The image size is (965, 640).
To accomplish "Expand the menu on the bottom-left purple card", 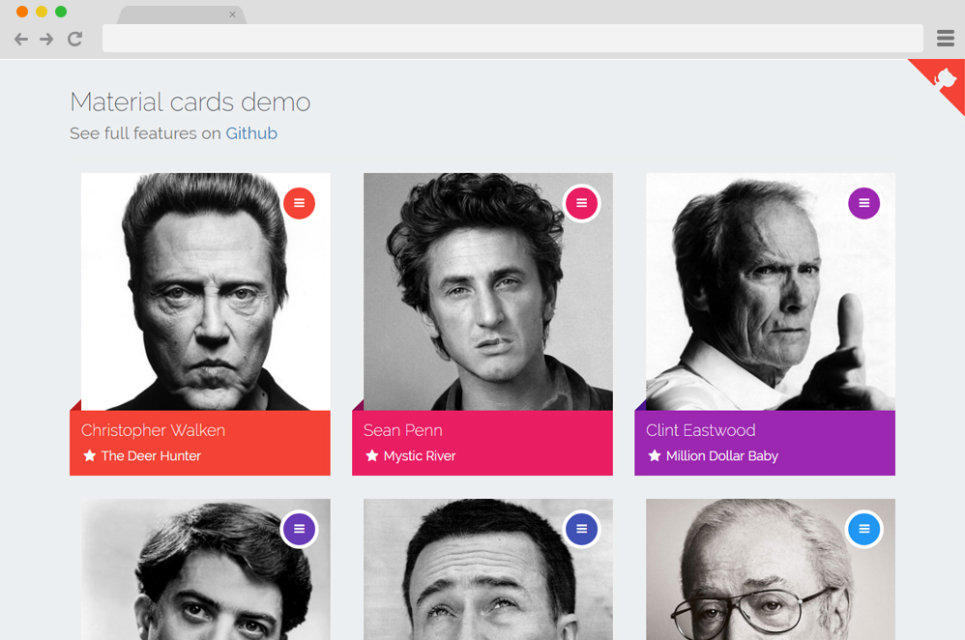I will click(x=299, y=529).
